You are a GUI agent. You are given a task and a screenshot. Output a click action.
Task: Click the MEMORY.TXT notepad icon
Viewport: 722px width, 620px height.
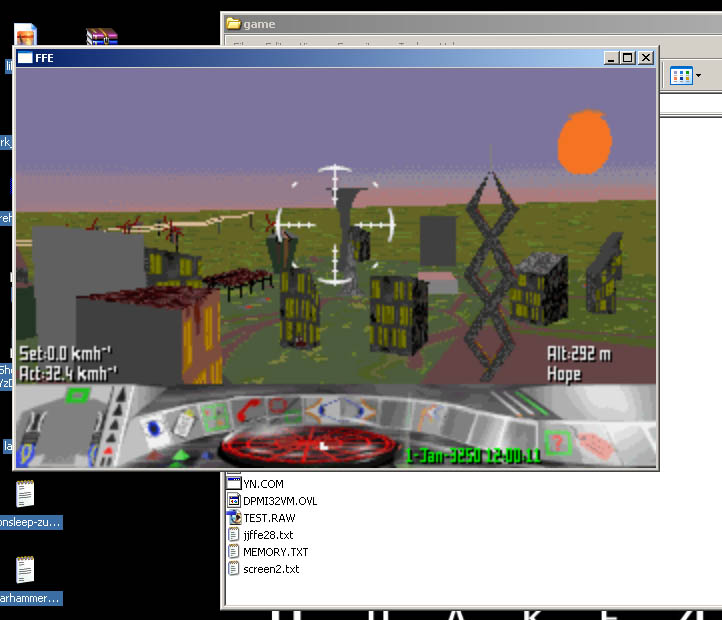click(x=234, y=551)
